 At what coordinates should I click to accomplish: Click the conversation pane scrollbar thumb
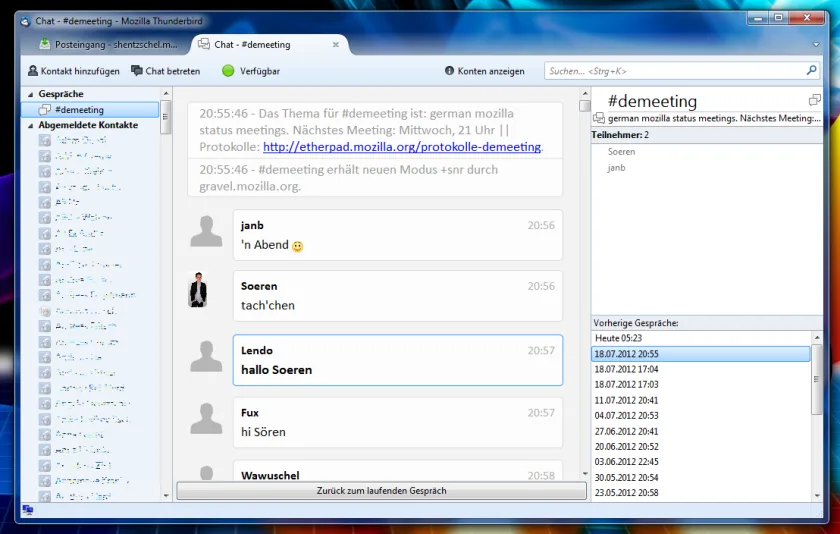[584, 106]
